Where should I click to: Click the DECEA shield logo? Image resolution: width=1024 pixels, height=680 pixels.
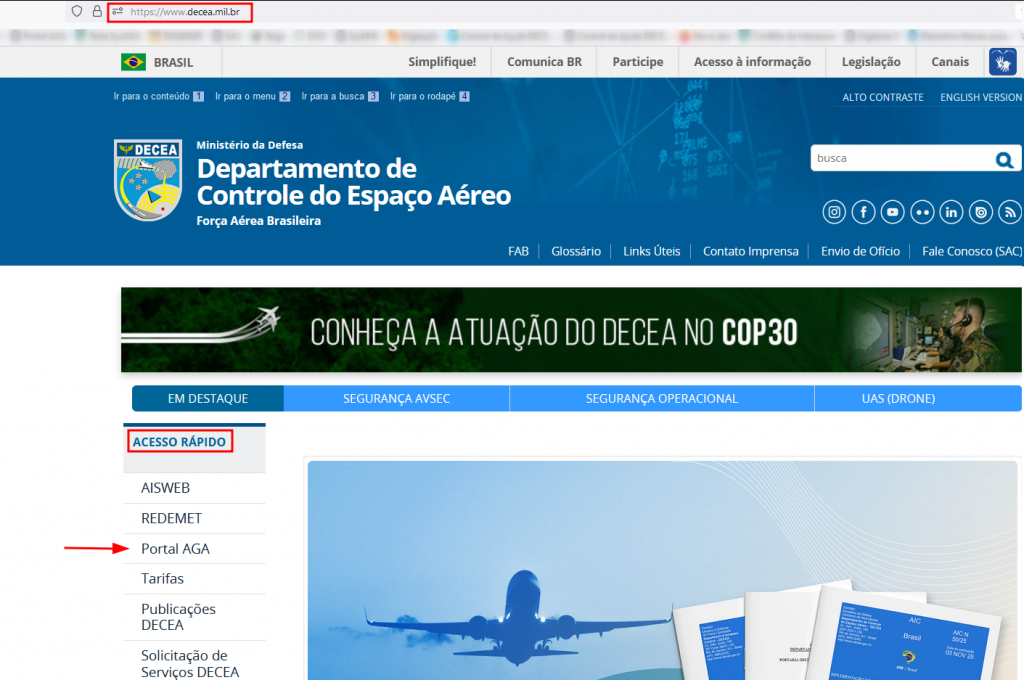coord(148,180)
